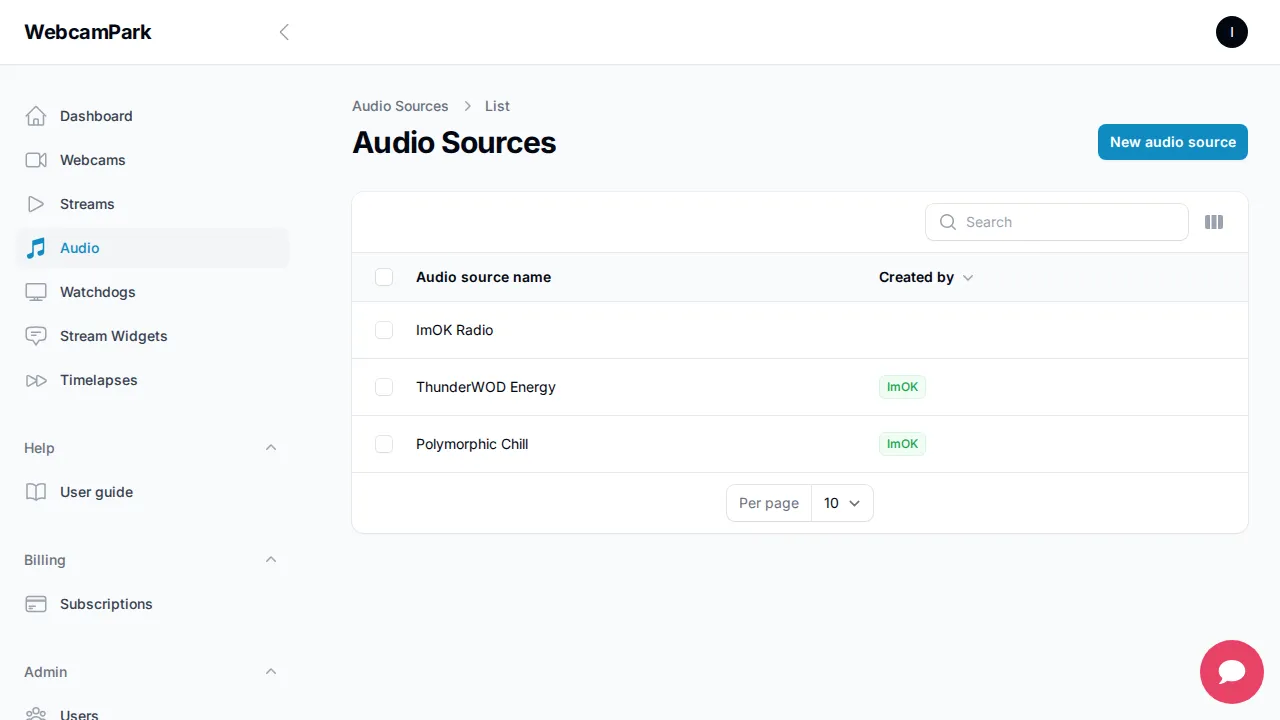
Task: Collapse the Billing section
Action: 271,559
